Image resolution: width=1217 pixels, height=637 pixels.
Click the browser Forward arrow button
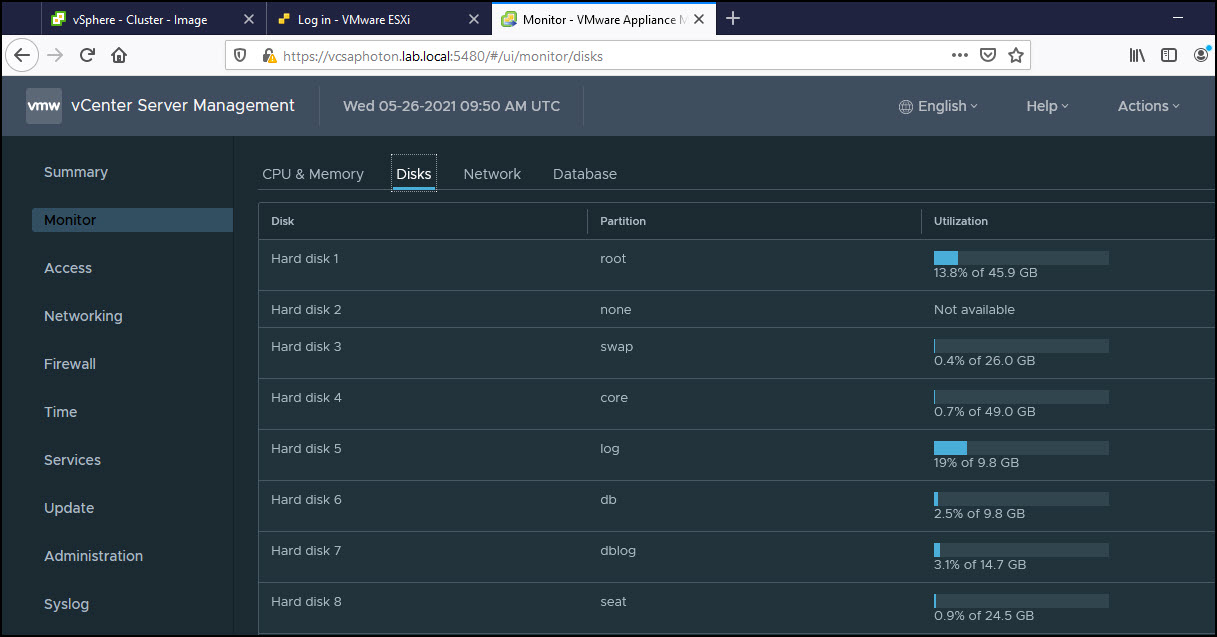pyautogui.click(x=56, y=56)
